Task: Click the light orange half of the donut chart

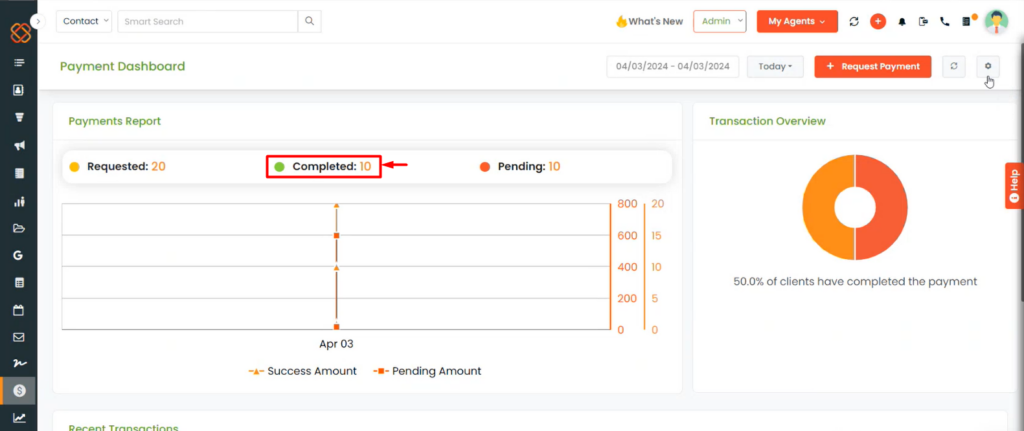Action: click(x=819, y=208)
